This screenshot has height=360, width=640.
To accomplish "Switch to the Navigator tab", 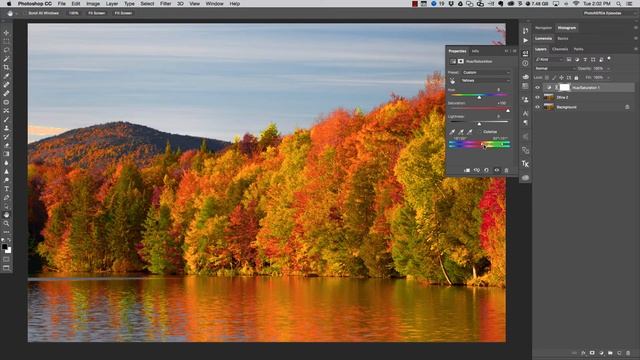I will (543, 28).
